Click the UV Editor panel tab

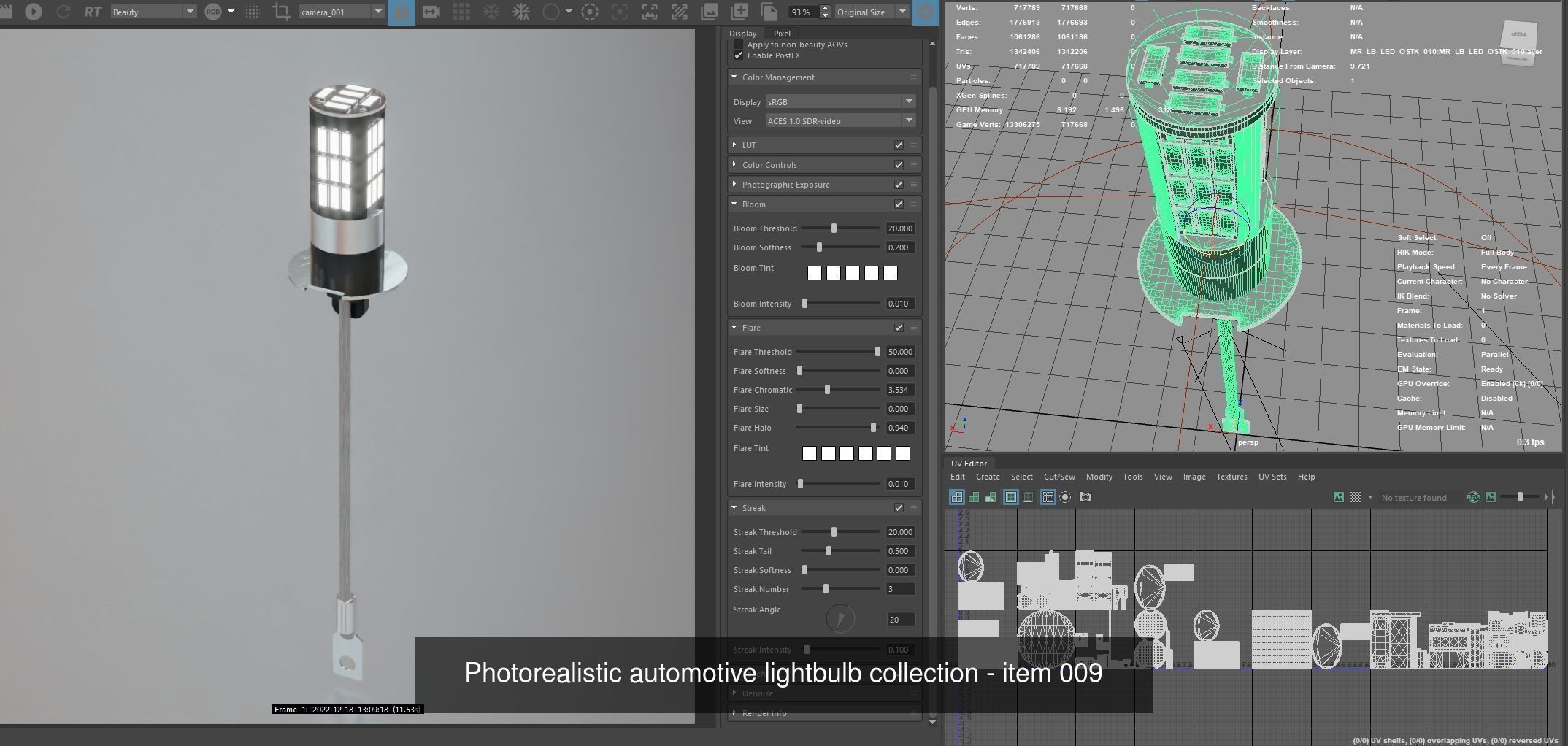[x=969, y=464]
